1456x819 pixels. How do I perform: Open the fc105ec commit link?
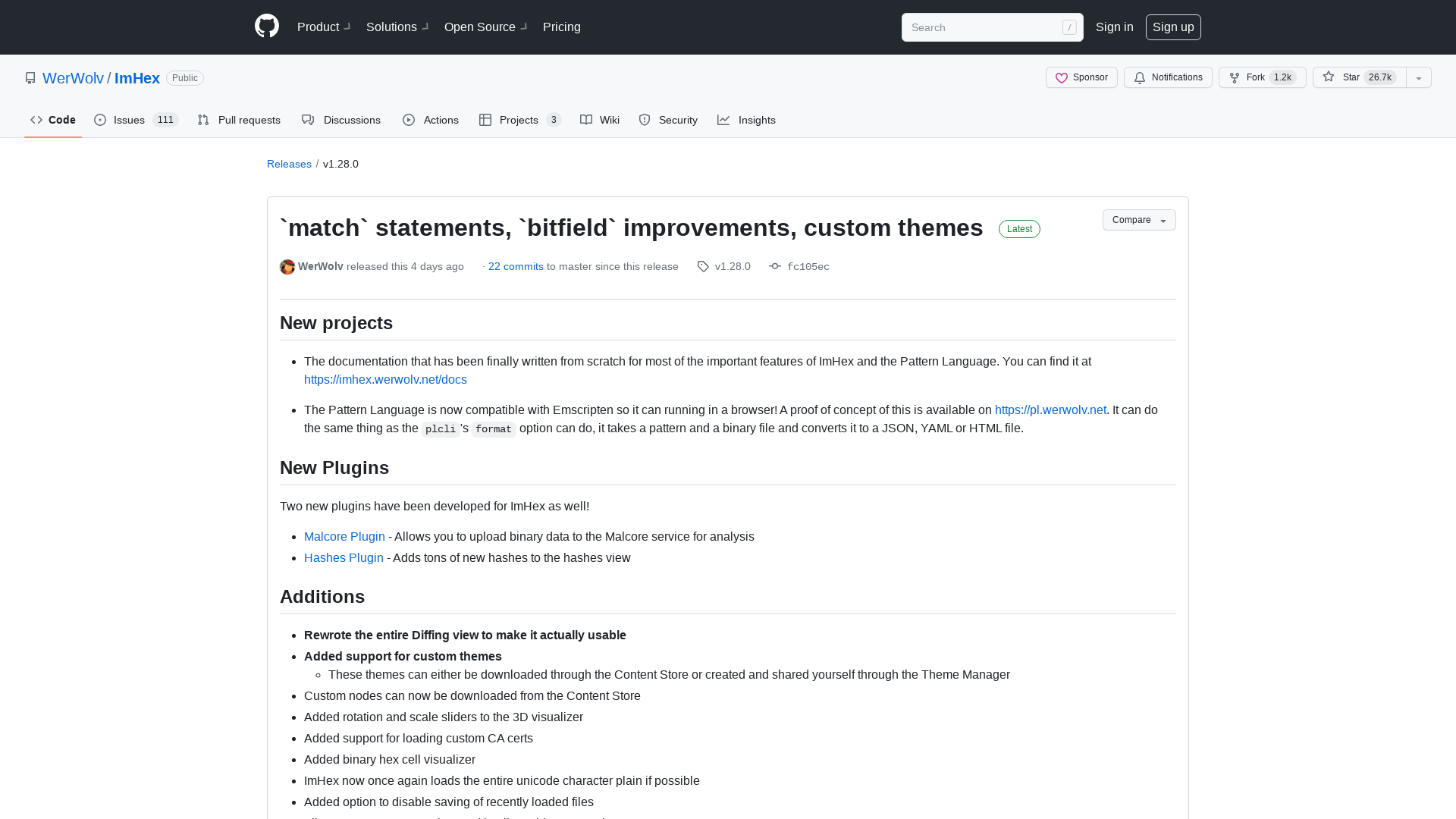808,267
